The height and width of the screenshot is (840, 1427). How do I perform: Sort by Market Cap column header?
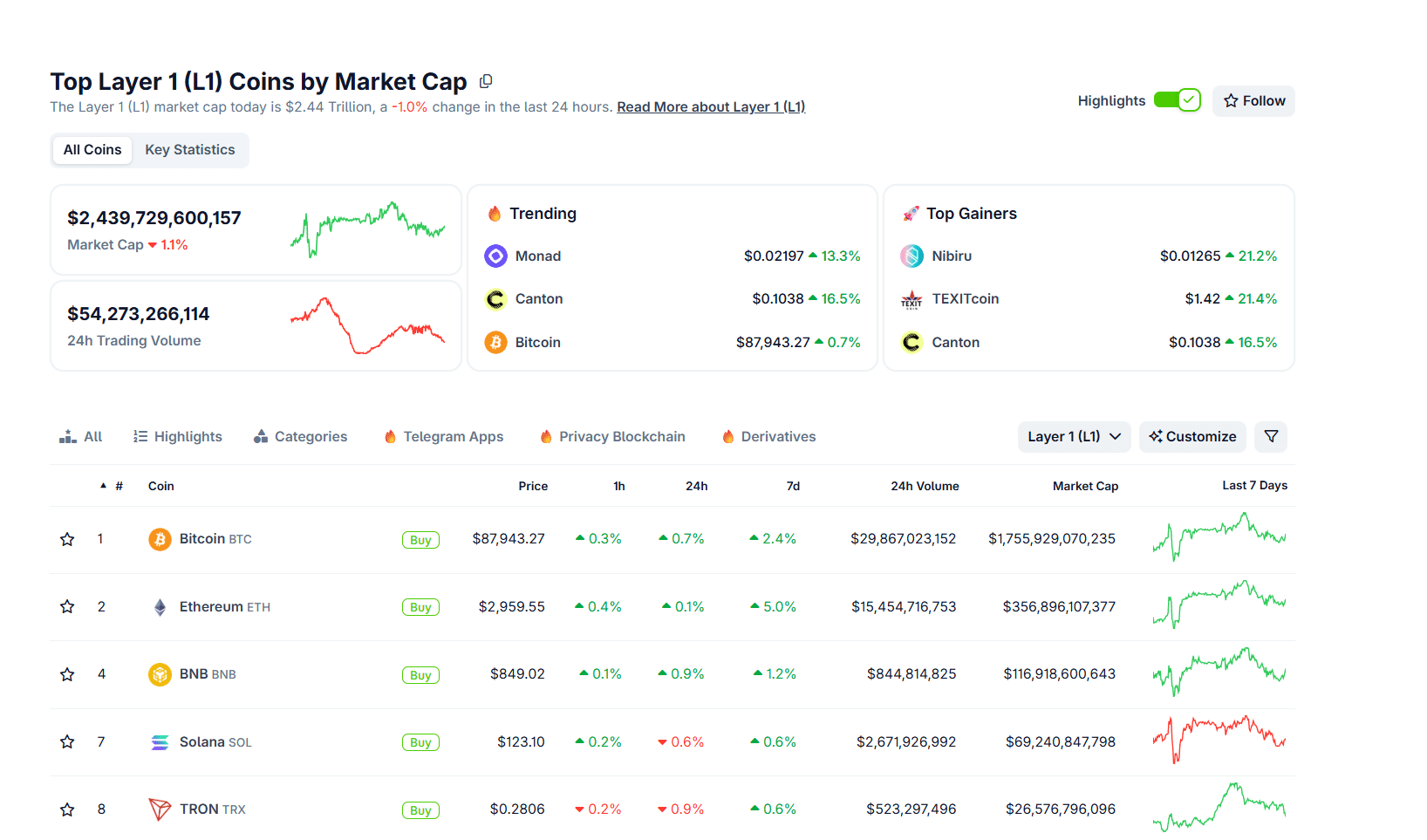pos(1085,486)
